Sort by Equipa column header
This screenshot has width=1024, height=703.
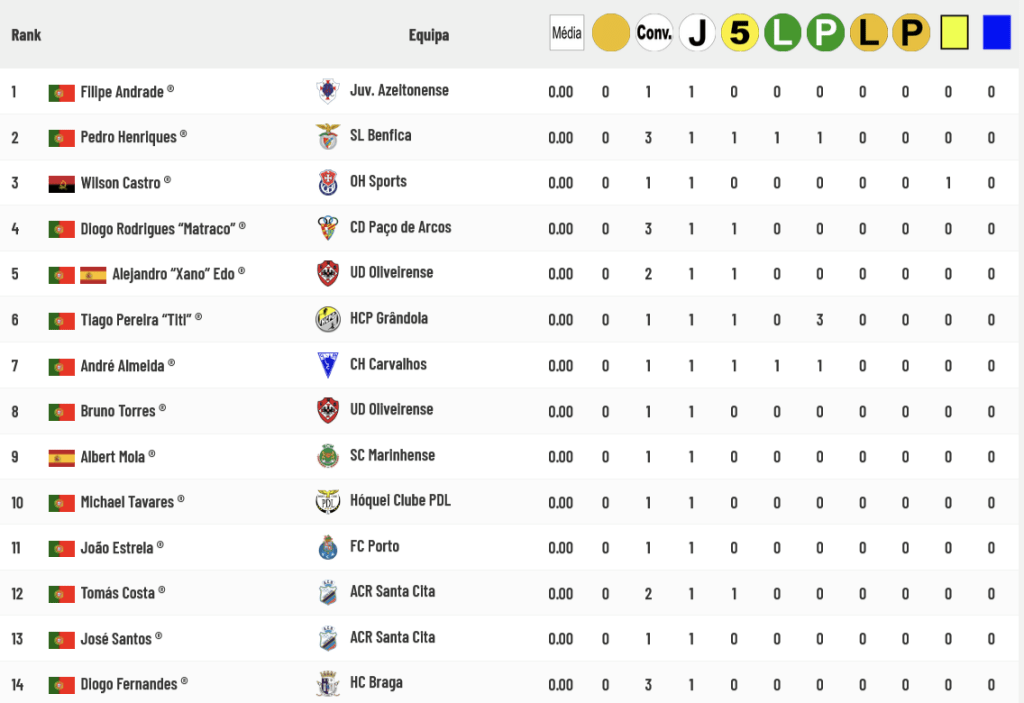[429, 35]
